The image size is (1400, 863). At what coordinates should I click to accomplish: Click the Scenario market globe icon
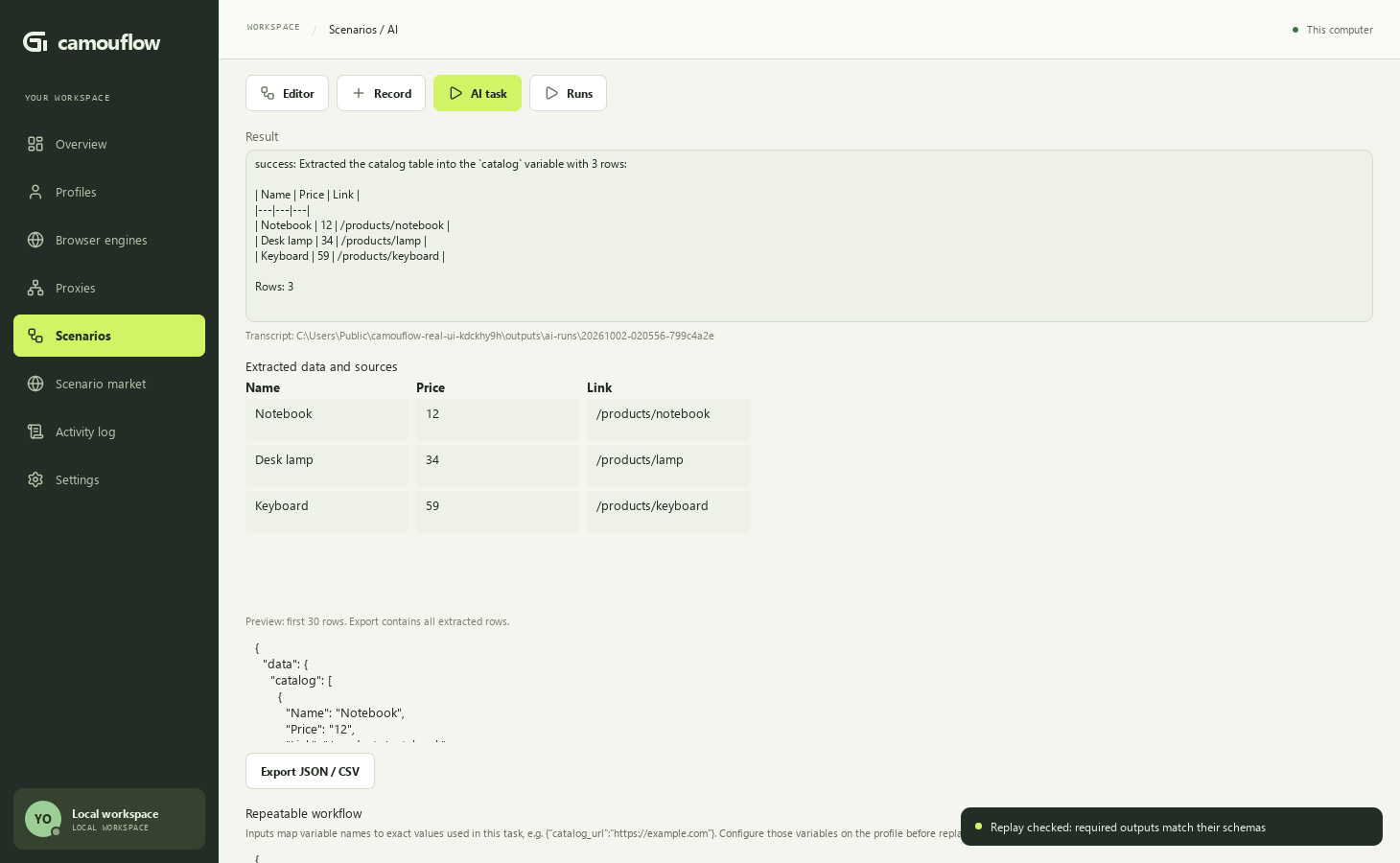(x=35, y=384)
